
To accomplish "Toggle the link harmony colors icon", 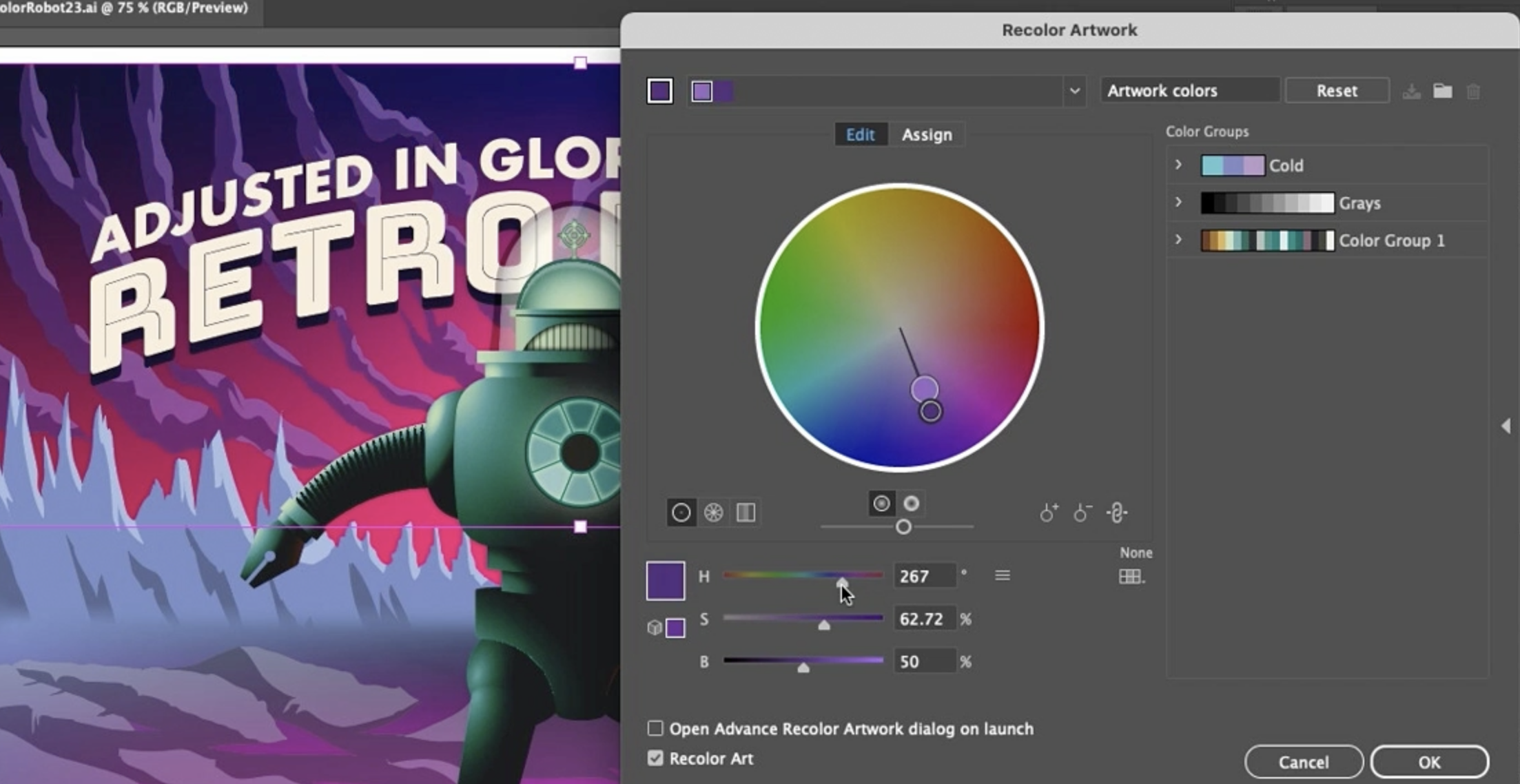I will [1116, 513].
